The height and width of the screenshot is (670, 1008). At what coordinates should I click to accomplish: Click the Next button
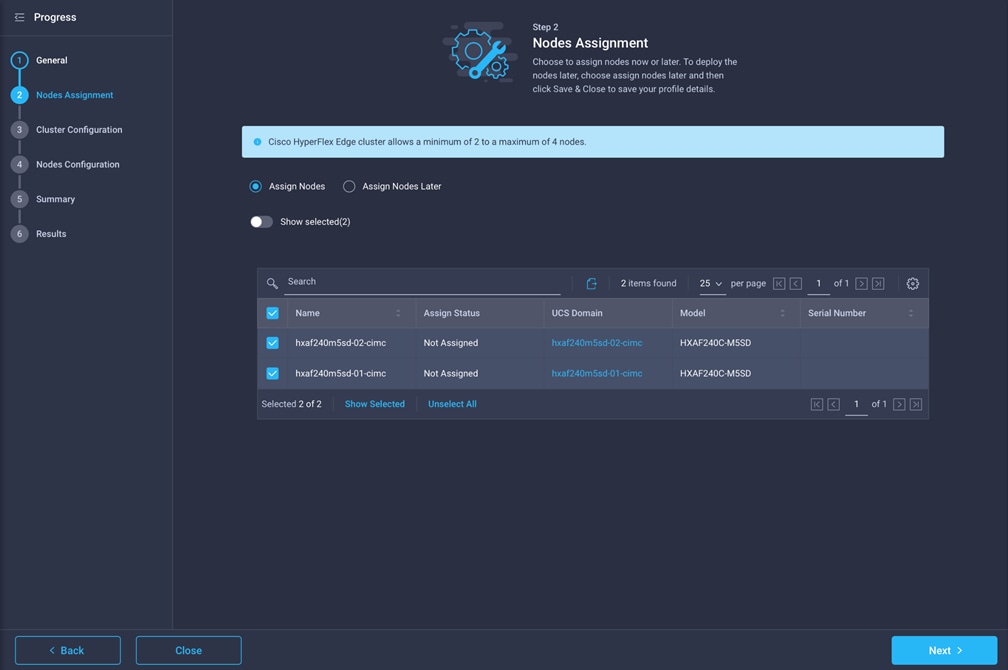point(944,651)
